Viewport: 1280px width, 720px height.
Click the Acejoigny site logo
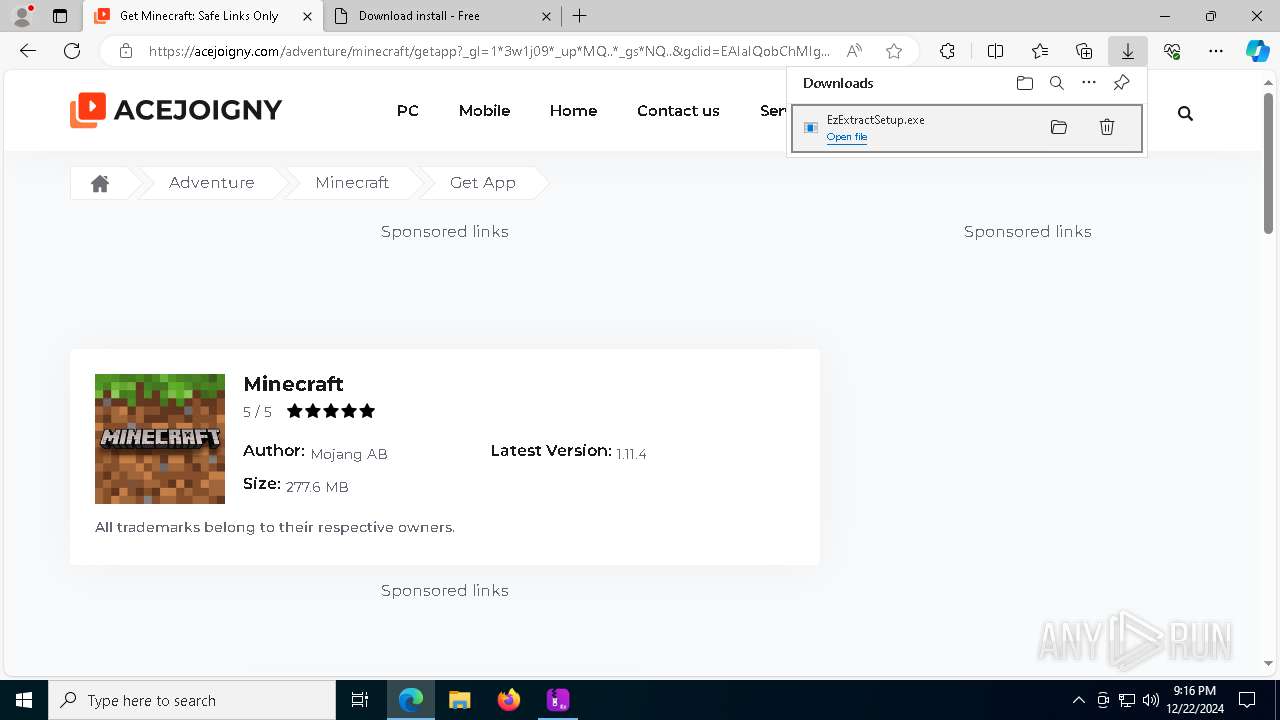point(176,110)
